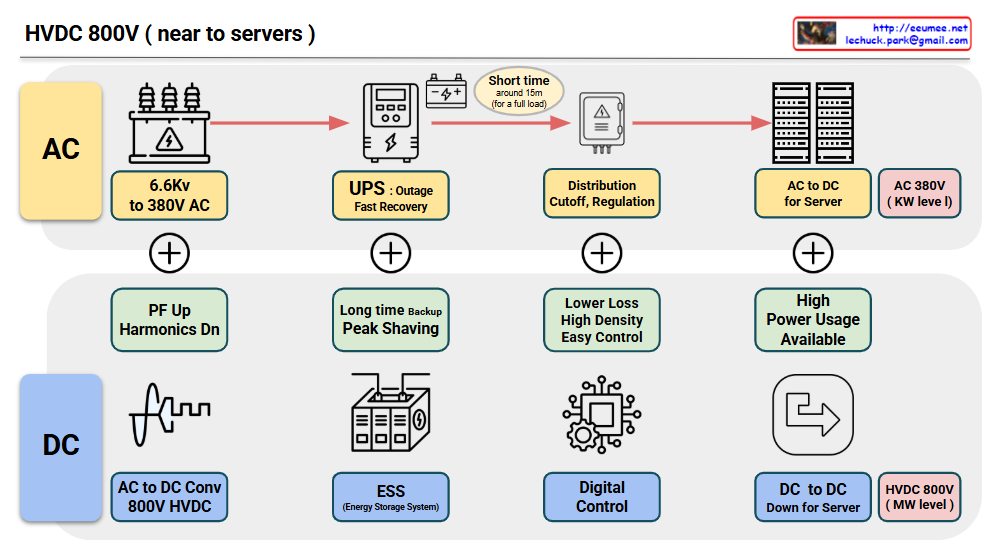Screen dimensions: 991x551
Task: Click the arrow from panel to servers
Action: point(702,123)
